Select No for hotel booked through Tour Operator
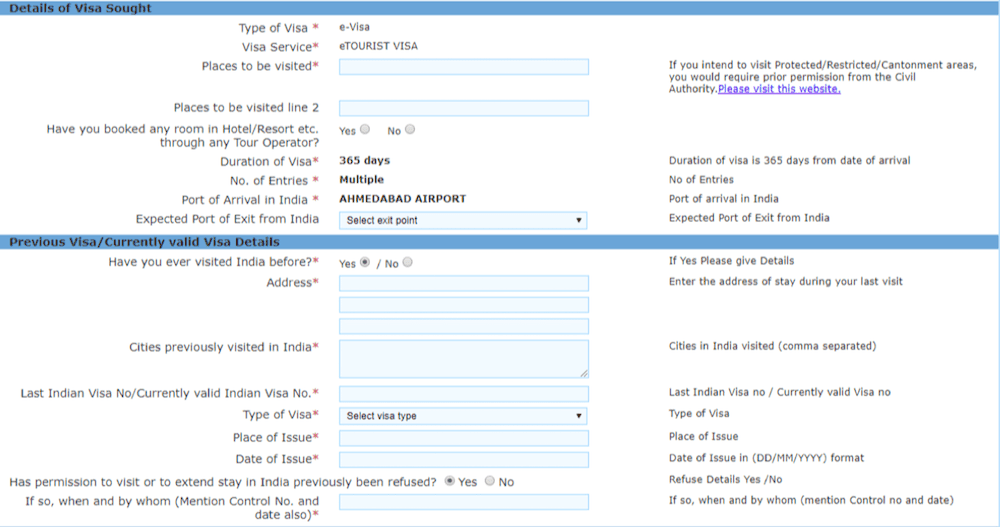This screenshot has width=1000, height=527. point(410,130)
